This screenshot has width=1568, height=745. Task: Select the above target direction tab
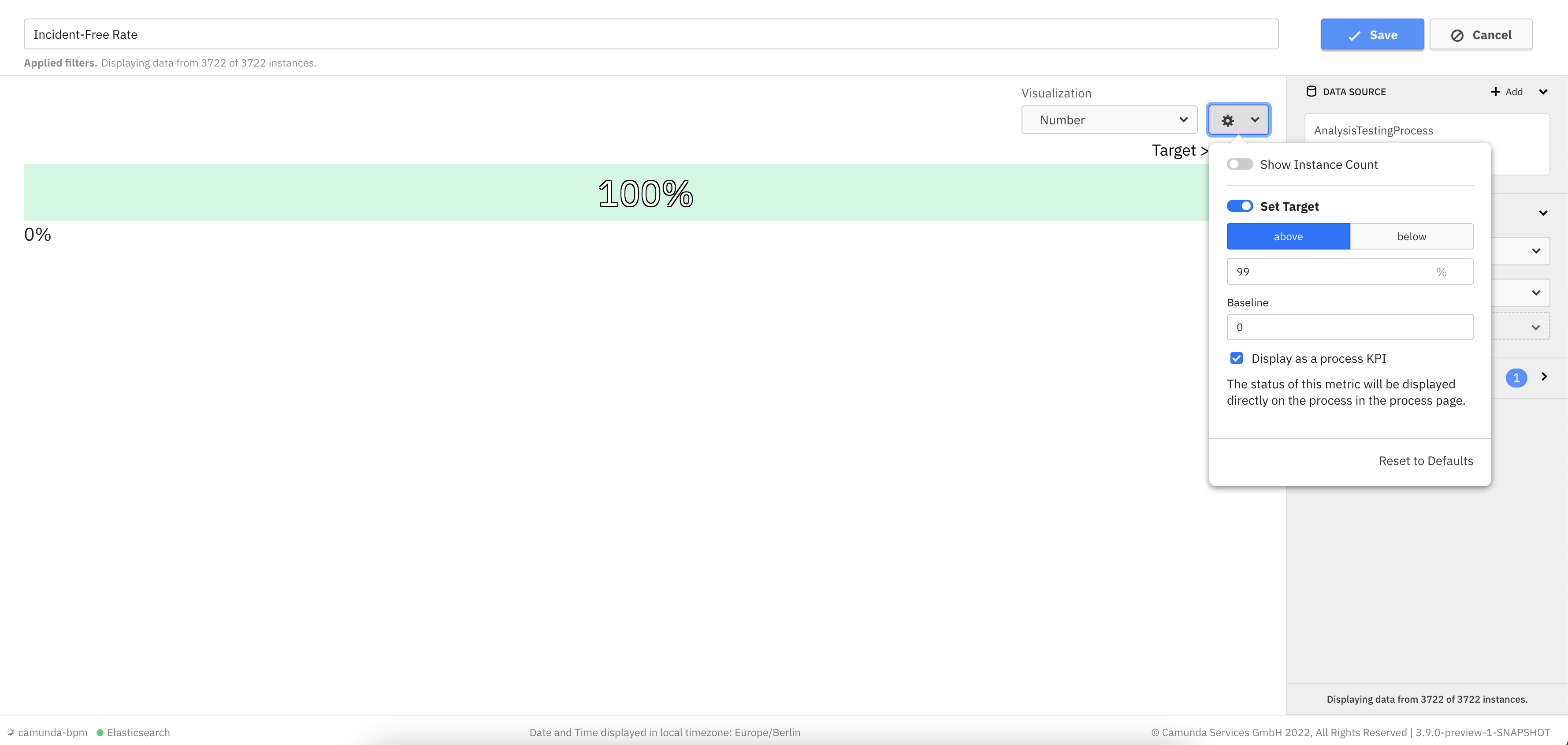tap(1288, 236)
